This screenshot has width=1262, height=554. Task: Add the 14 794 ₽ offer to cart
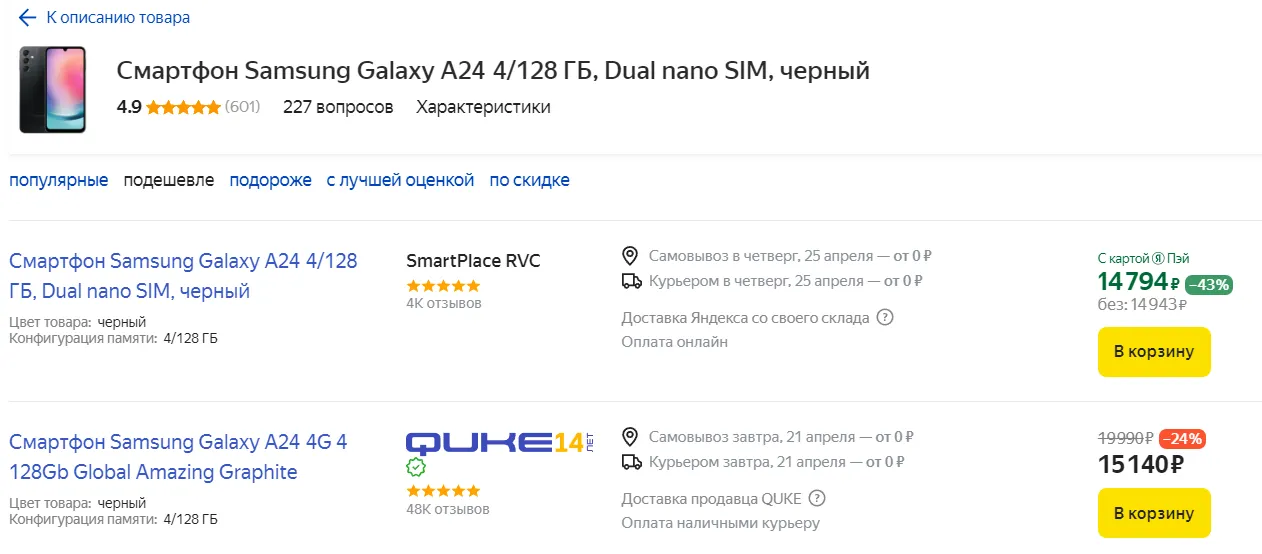tap(1154, 352)
